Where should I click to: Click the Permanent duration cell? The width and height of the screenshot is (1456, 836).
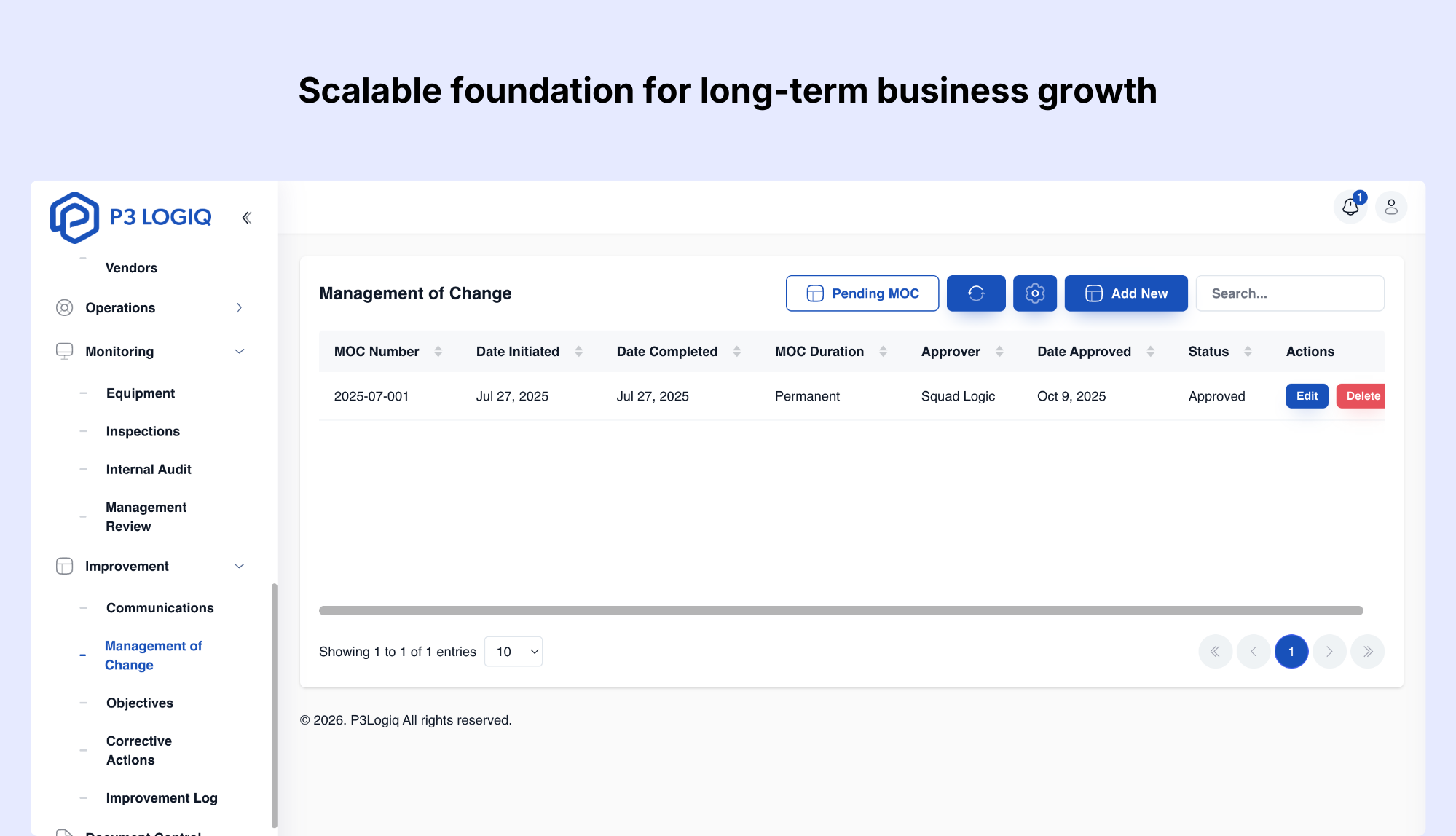coord(807,396)
